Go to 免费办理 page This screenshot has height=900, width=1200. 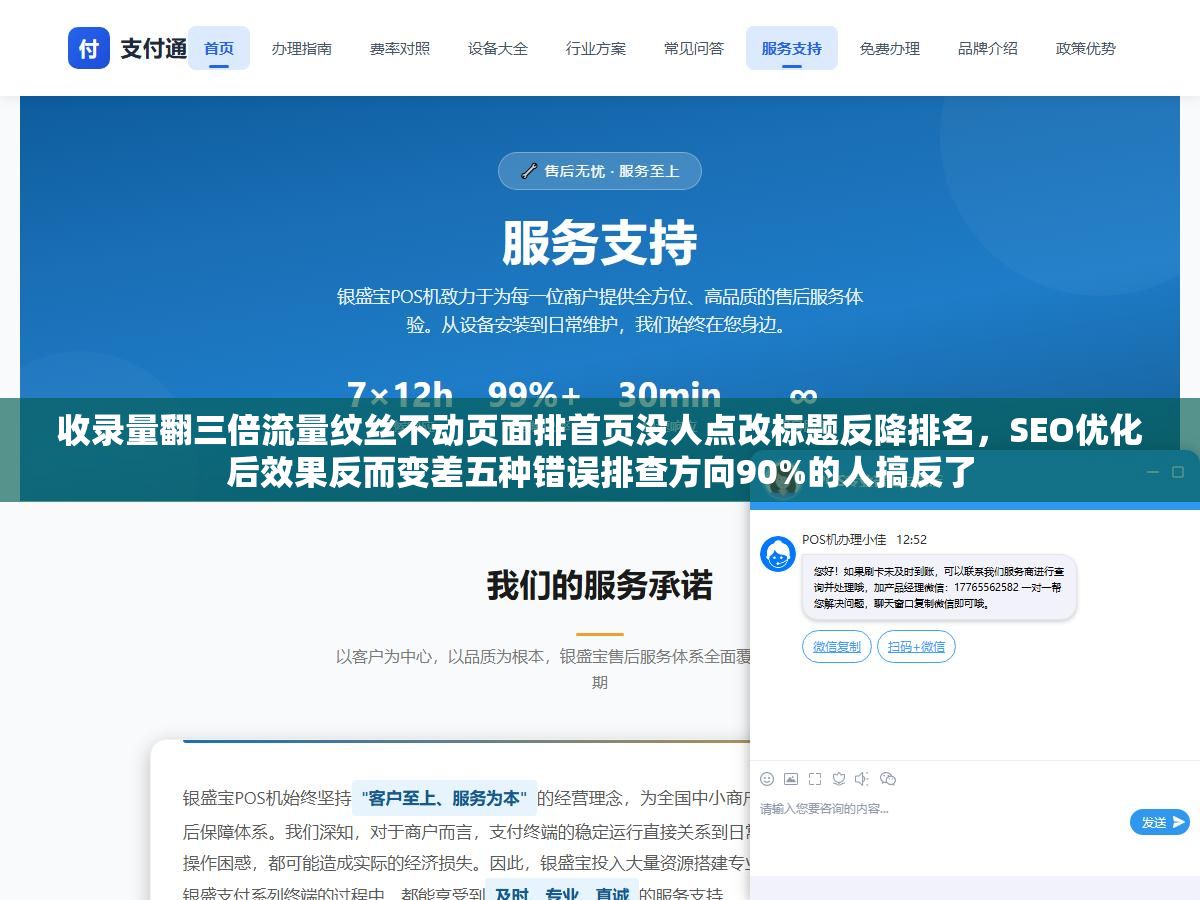click(x=889, y=48)
